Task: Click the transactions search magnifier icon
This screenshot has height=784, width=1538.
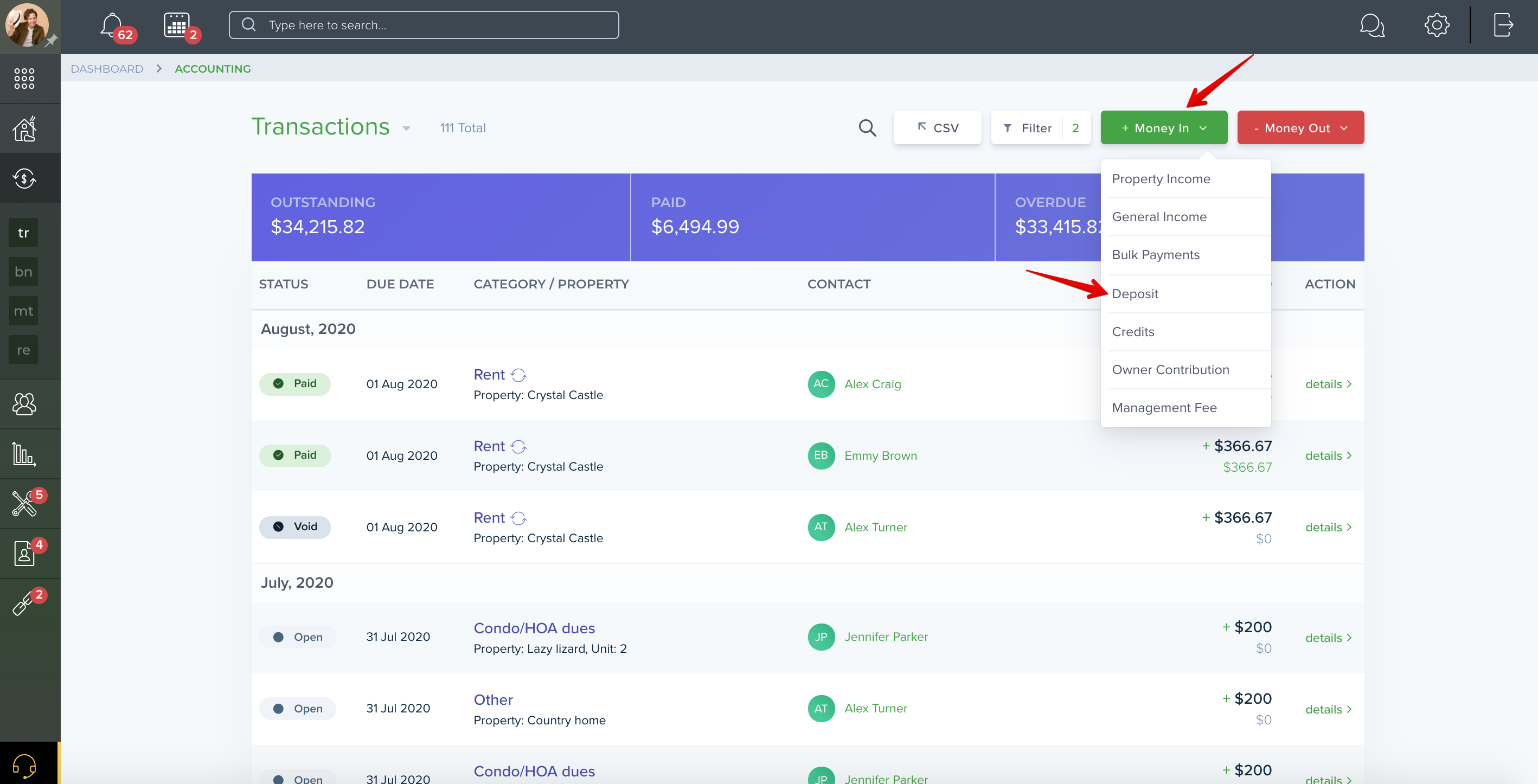Action: point(868,128)
